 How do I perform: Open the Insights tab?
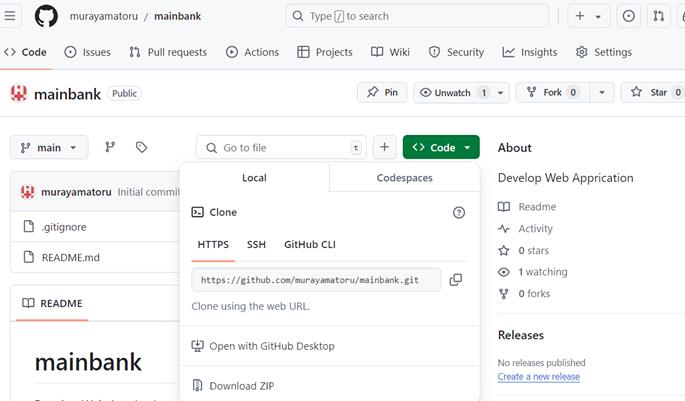[x=529, y=52]
